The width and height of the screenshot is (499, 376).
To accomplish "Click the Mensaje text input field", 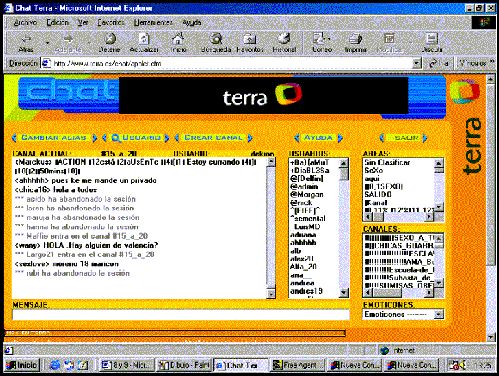I will (x=181, y=315).
